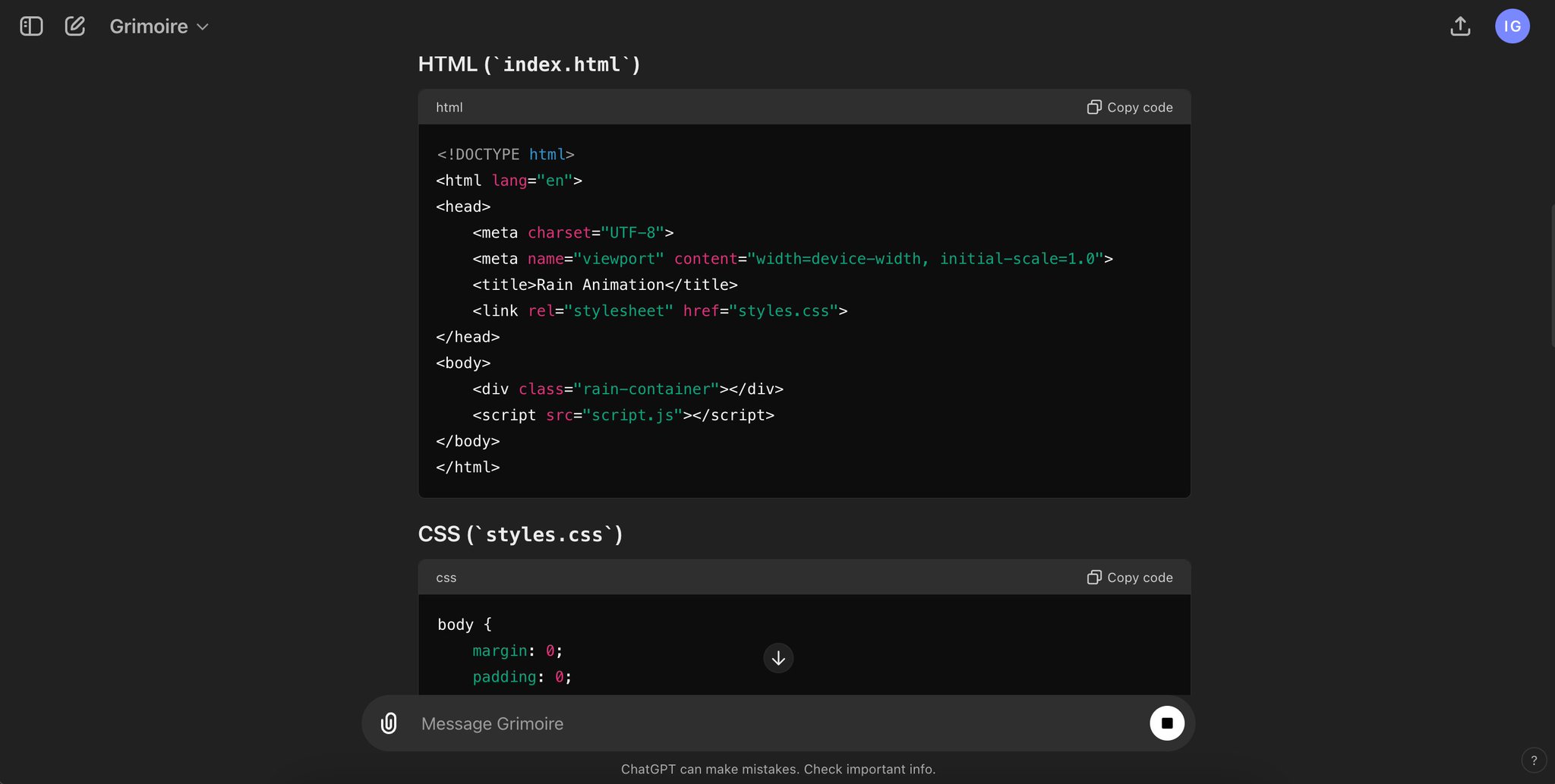Click the margin: 0; CSS line
Viewport: 1555px width, 784px height.
click(x=518, y=651)
